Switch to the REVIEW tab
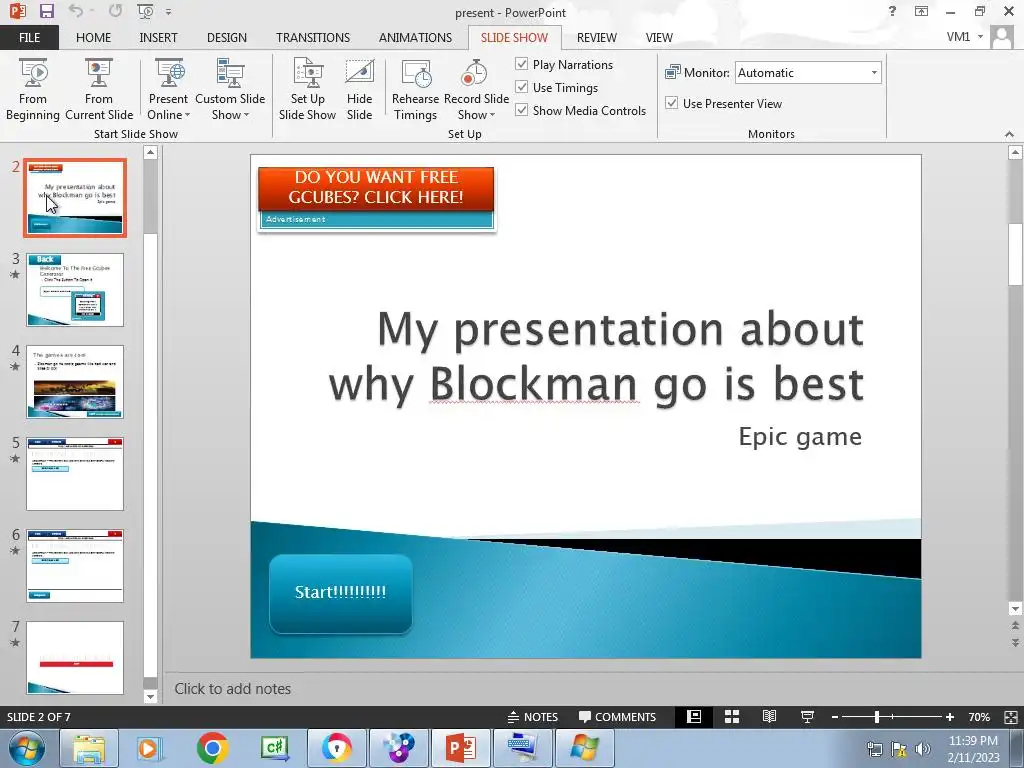The height and width of the screenshot is (768, 1024). (x=596, y=37)
